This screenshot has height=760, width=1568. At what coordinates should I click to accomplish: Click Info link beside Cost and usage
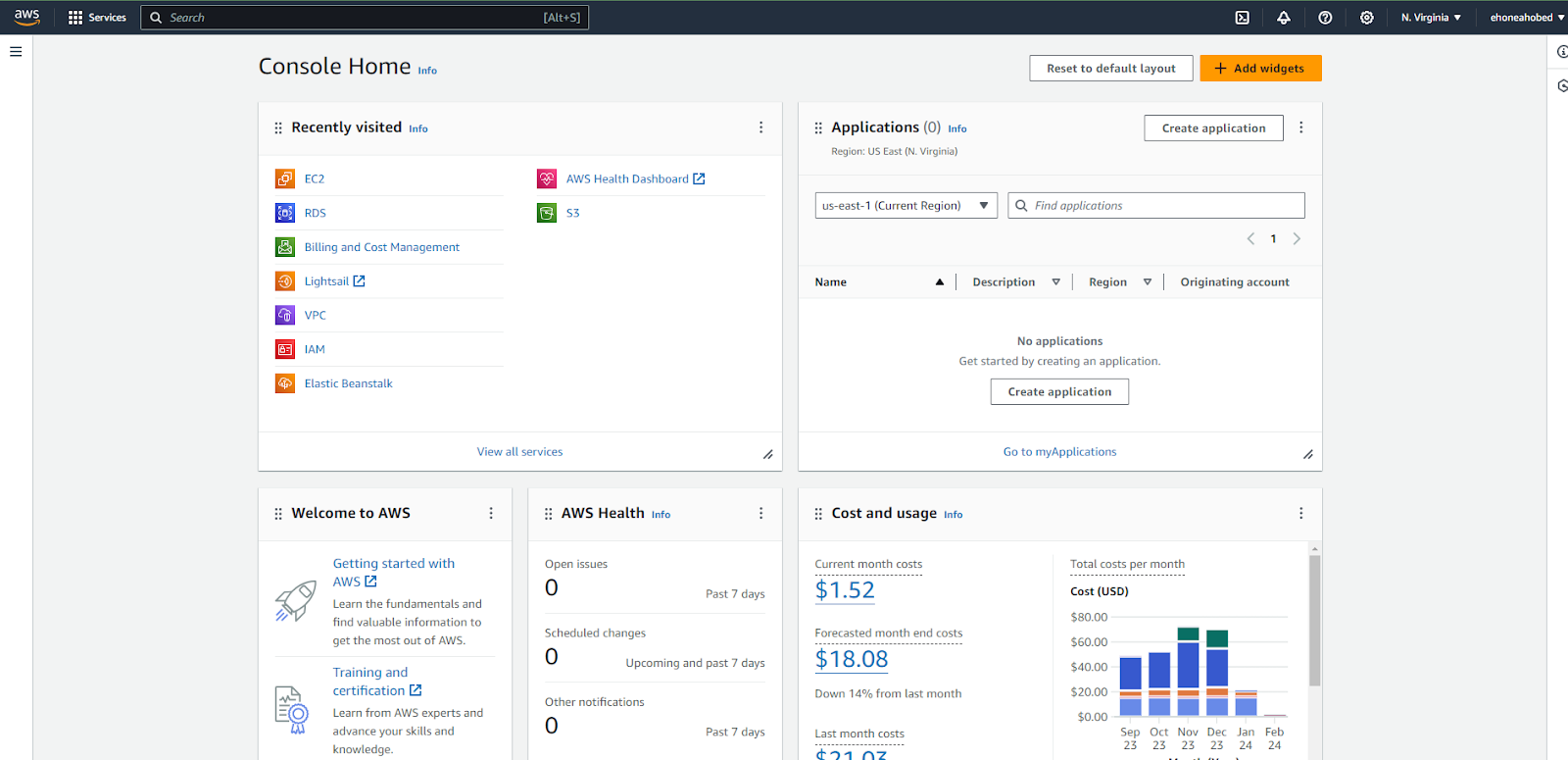click(x=954, y=515)
